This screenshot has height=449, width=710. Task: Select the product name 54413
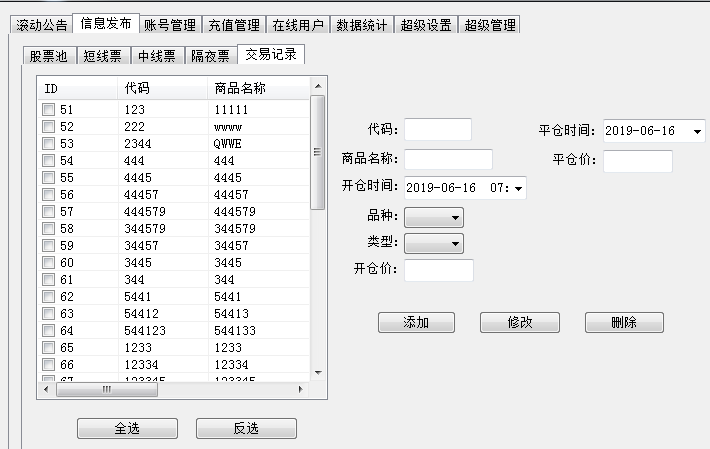(231, 314)
